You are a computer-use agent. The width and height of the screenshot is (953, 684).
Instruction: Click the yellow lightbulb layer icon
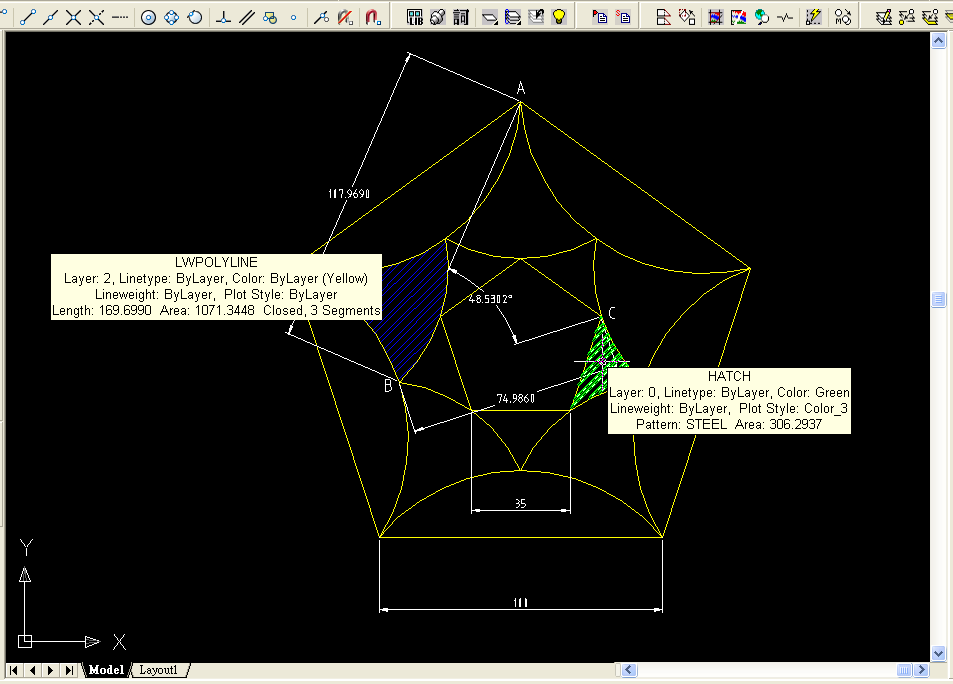(x=559, y=17)
